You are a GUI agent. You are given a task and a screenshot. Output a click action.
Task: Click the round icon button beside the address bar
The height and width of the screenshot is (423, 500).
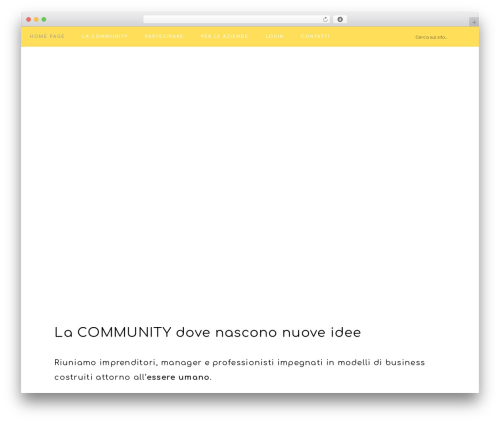[340, 19]
